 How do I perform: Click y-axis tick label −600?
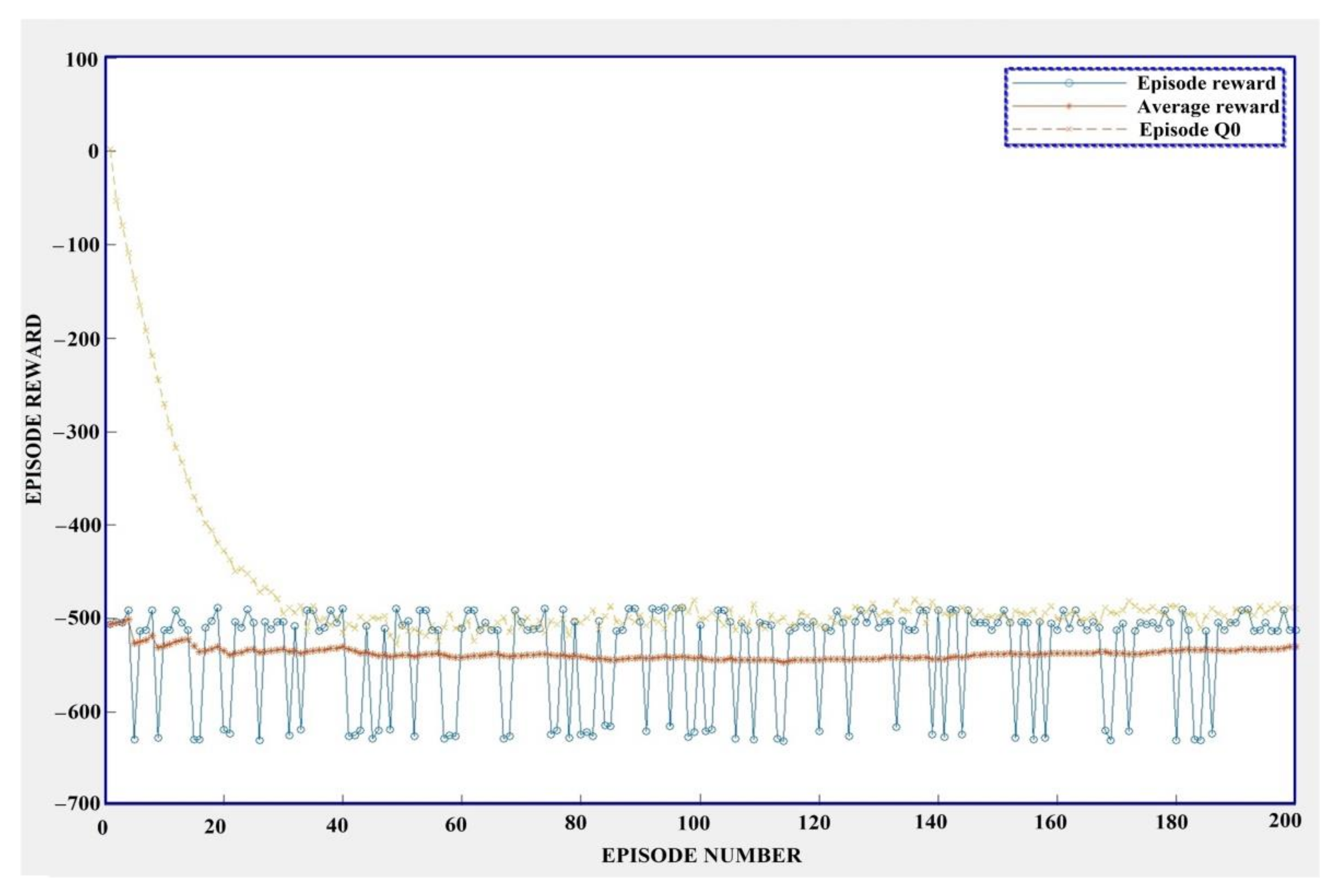click(x=77, y=712)
